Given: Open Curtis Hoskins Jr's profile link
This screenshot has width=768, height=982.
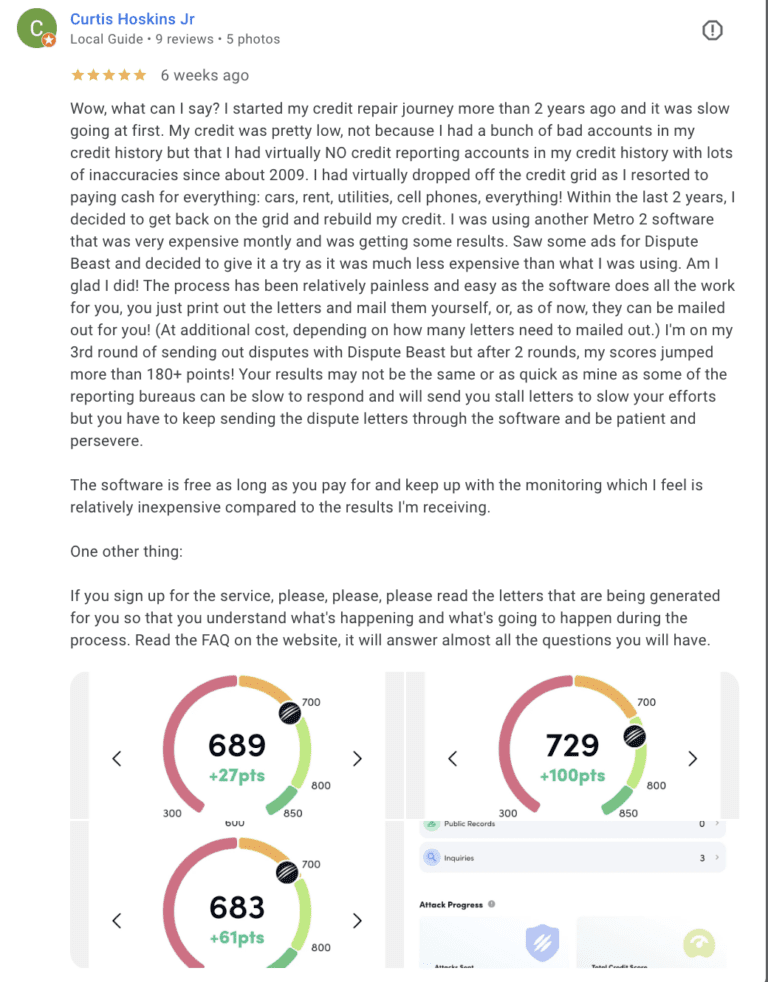Looking at the screenshot, I should (132, 18).
